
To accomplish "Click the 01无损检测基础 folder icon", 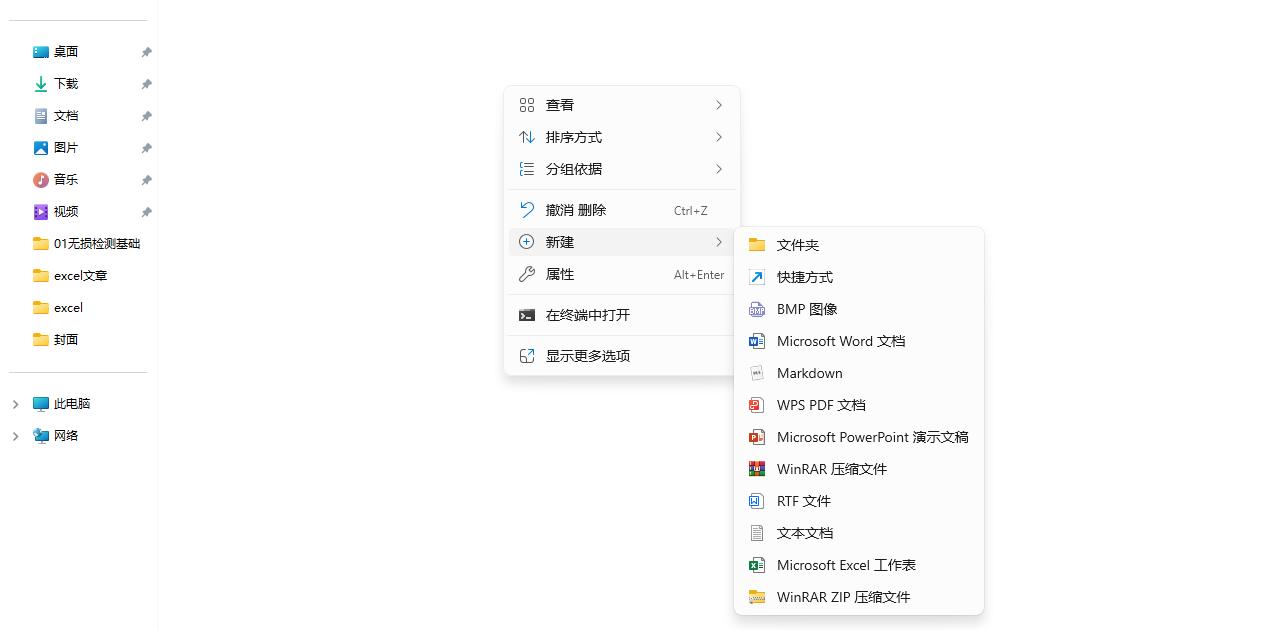I will click(x=41, y=244).
